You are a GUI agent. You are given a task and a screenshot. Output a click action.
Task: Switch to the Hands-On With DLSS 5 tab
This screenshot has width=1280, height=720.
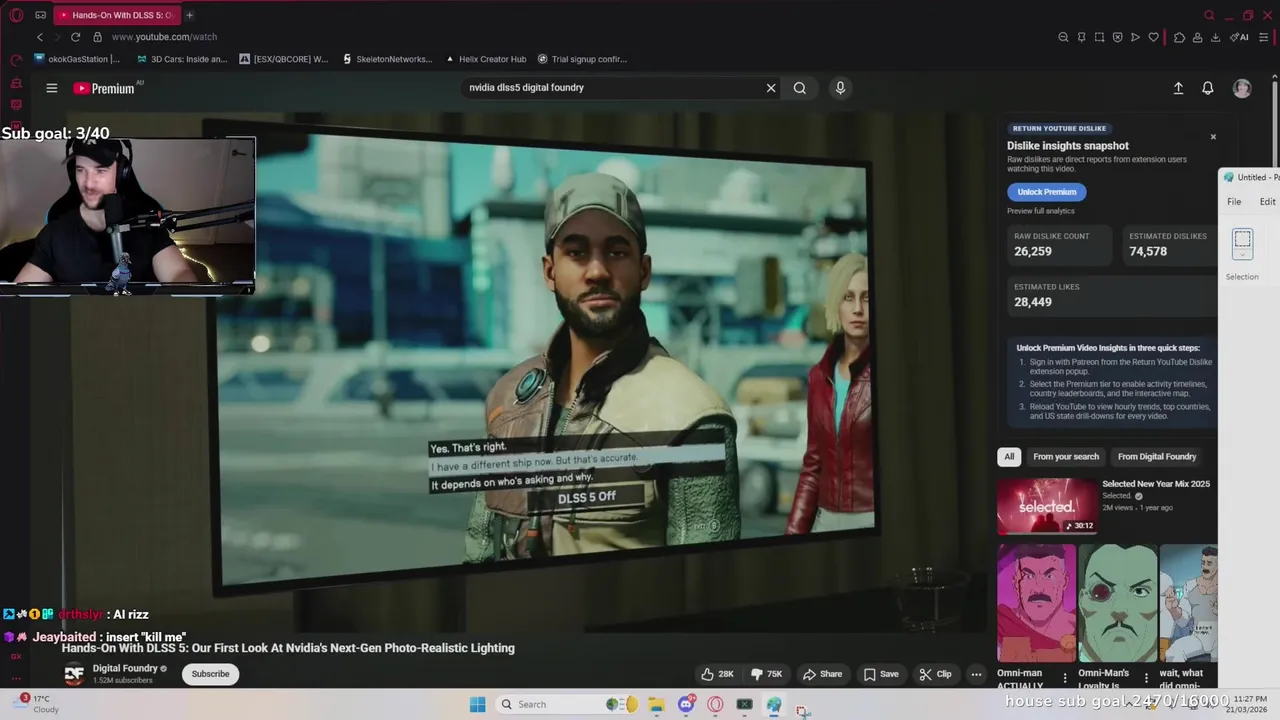click(115, 15)
